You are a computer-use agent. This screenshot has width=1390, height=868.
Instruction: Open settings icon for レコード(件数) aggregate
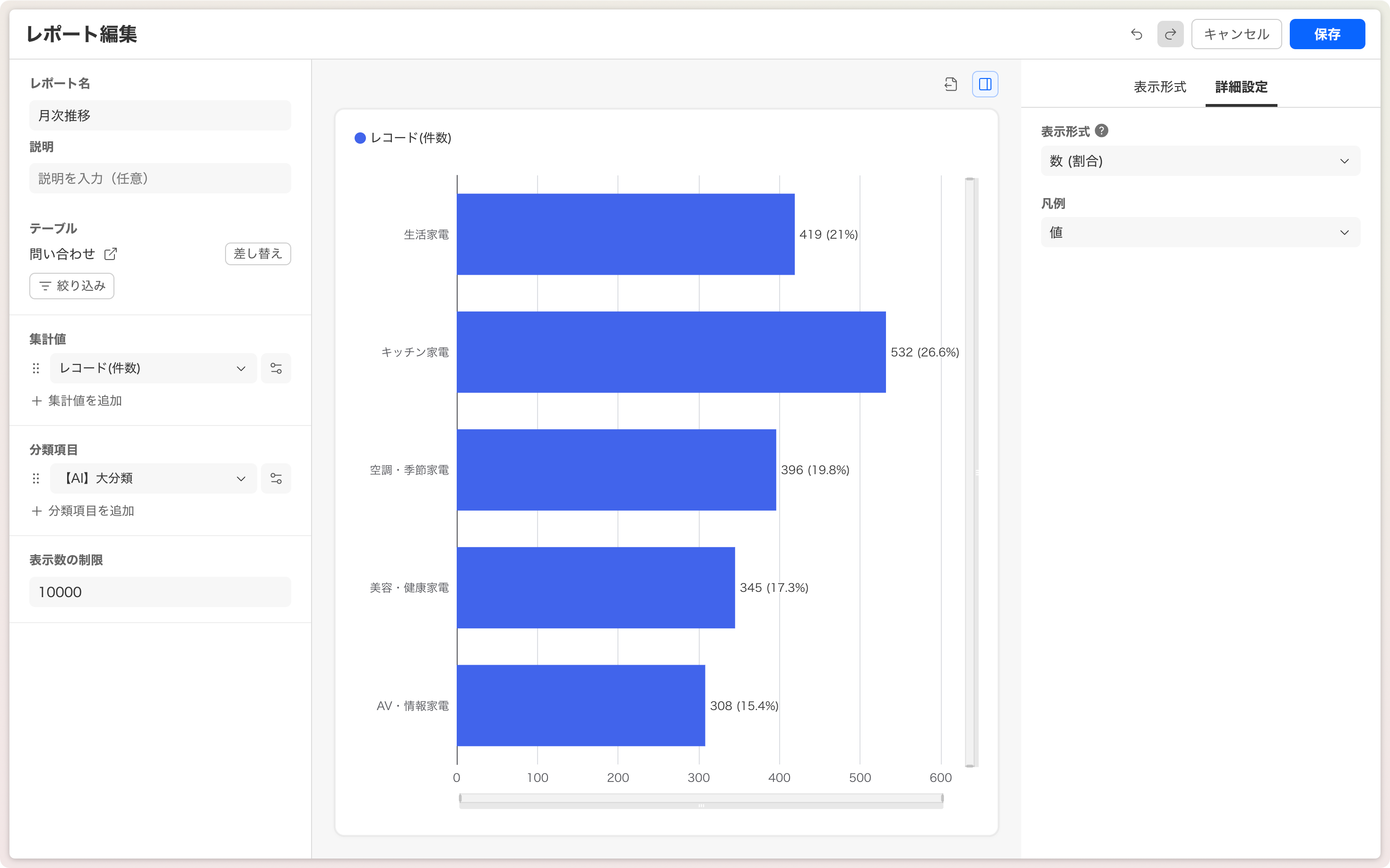tap(276, 368)
